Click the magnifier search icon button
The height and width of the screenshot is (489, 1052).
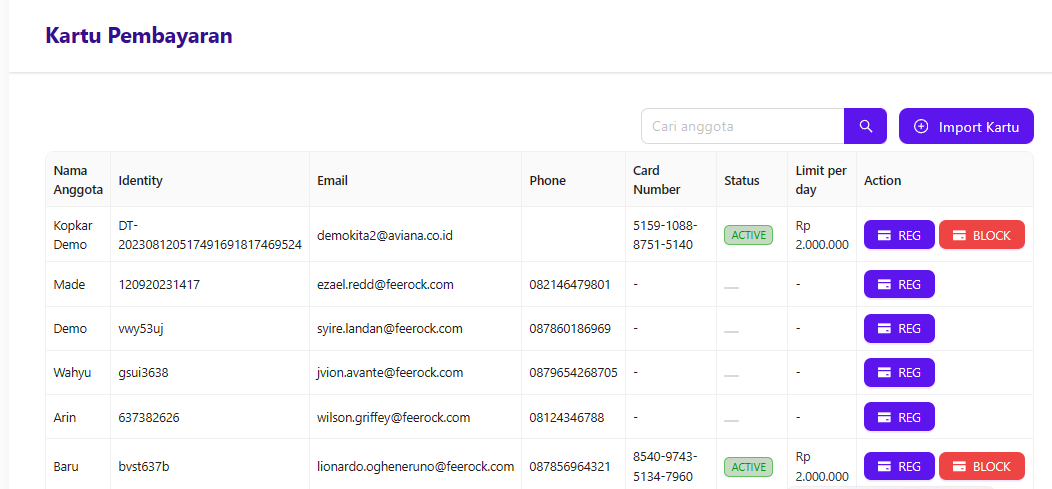tap(865, 126)
